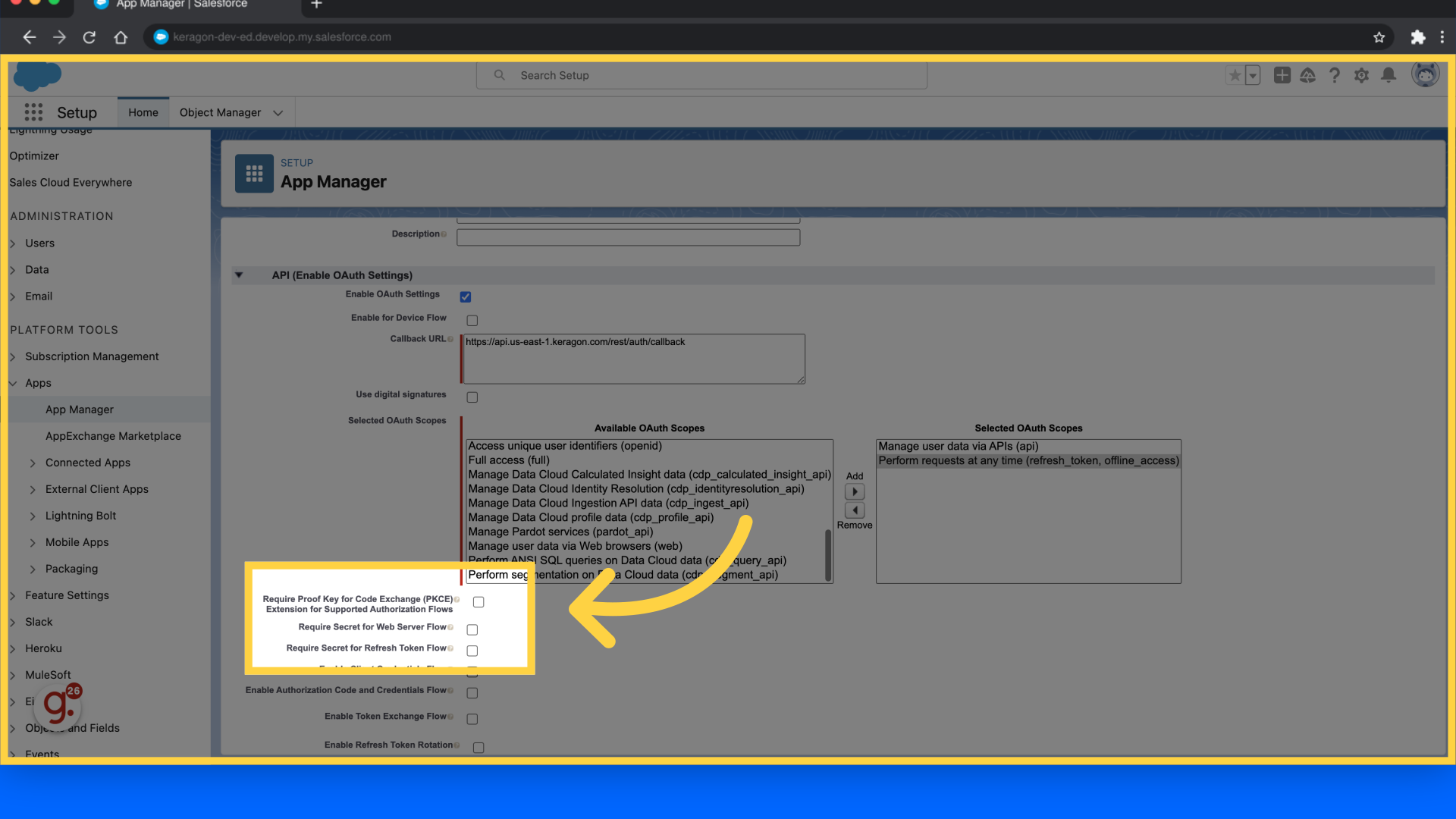Click the browser home icon
1456x819 pixels.
pyautogui.click(x=121, y=37)
